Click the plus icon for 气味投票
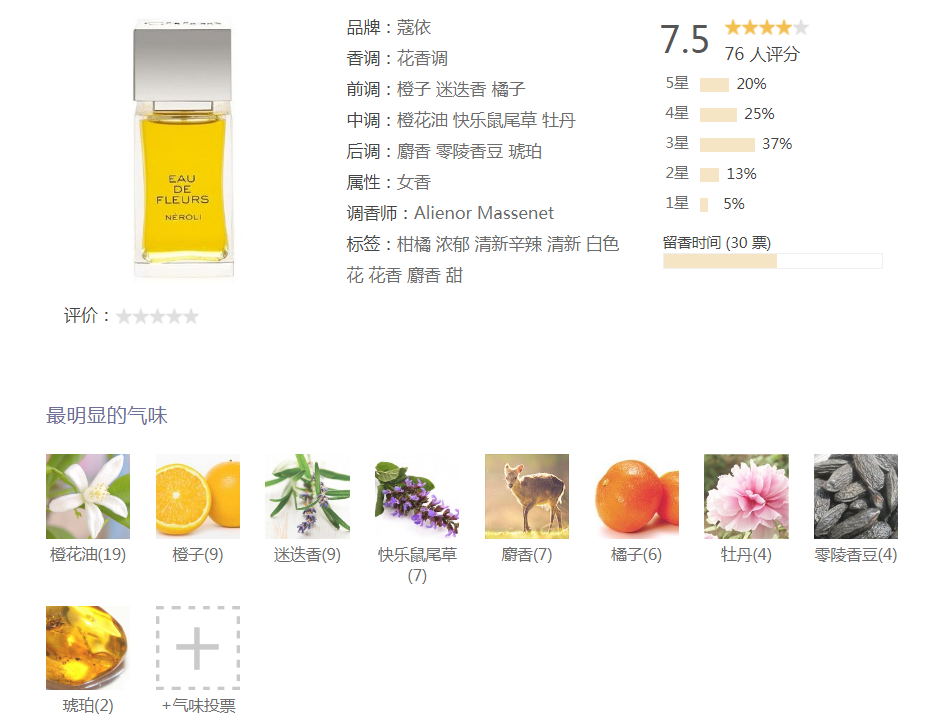Viewport: 935px width, 724px height. click(197, 648)
